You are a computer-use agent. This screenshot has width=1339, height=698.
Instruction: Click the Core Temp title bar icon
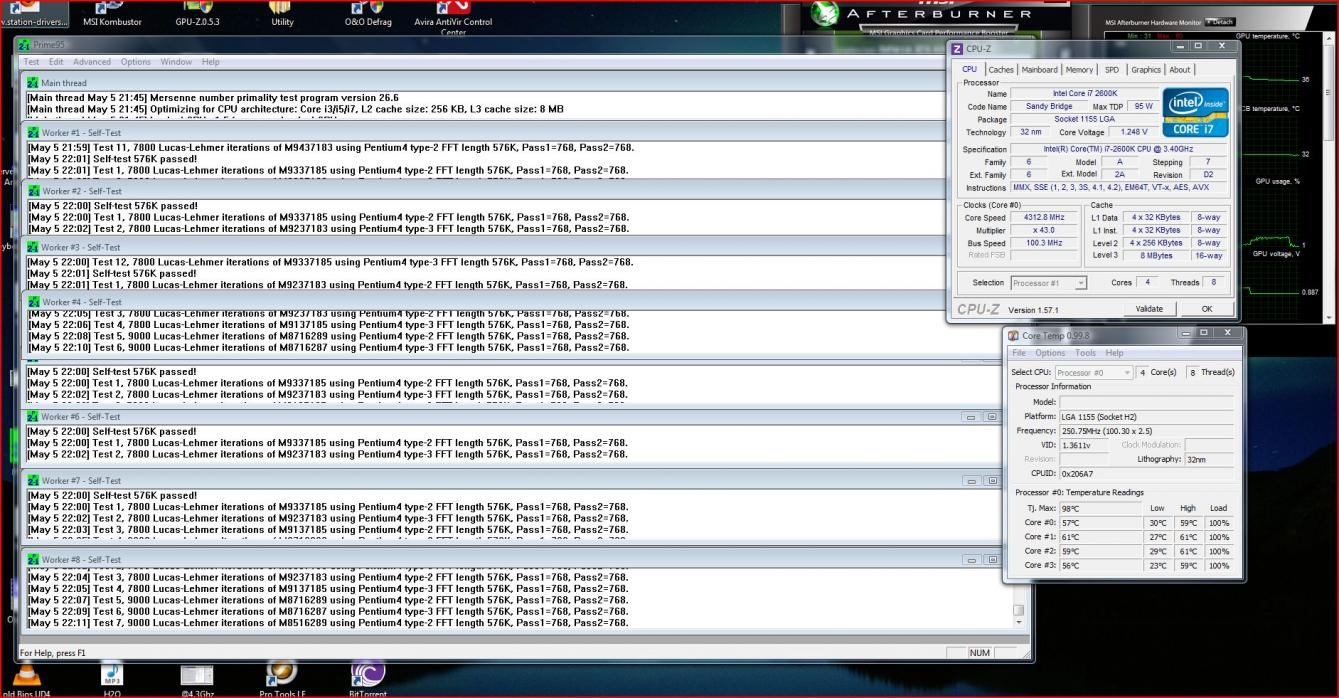click(1014, 335)
